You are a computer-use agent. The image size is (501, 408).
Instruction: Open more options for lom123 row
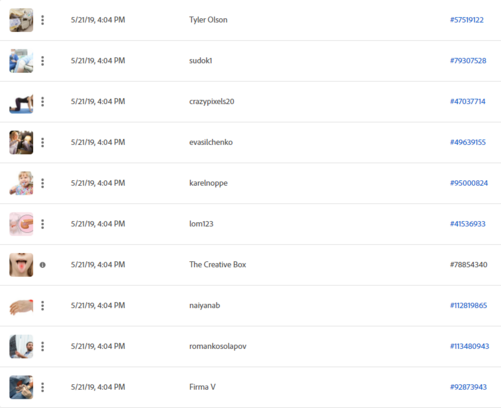pos(42,224)
